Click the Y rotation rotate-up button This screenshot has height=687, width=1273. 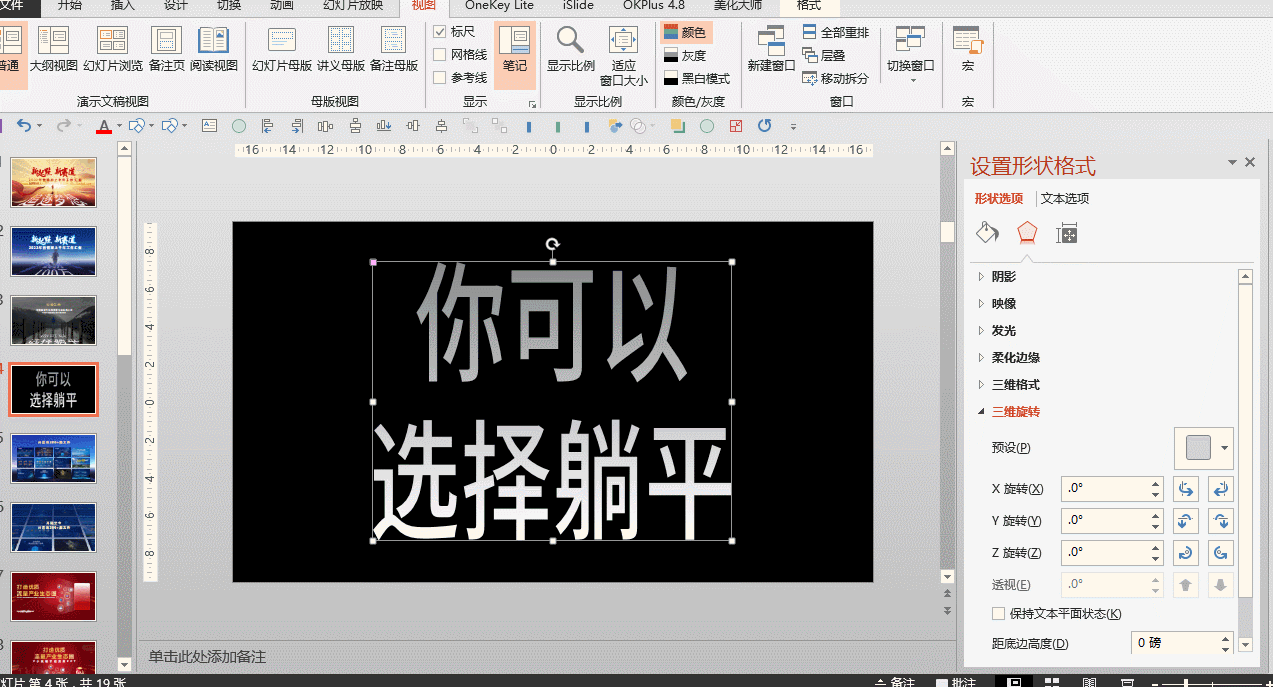(x=1186, y=521)
